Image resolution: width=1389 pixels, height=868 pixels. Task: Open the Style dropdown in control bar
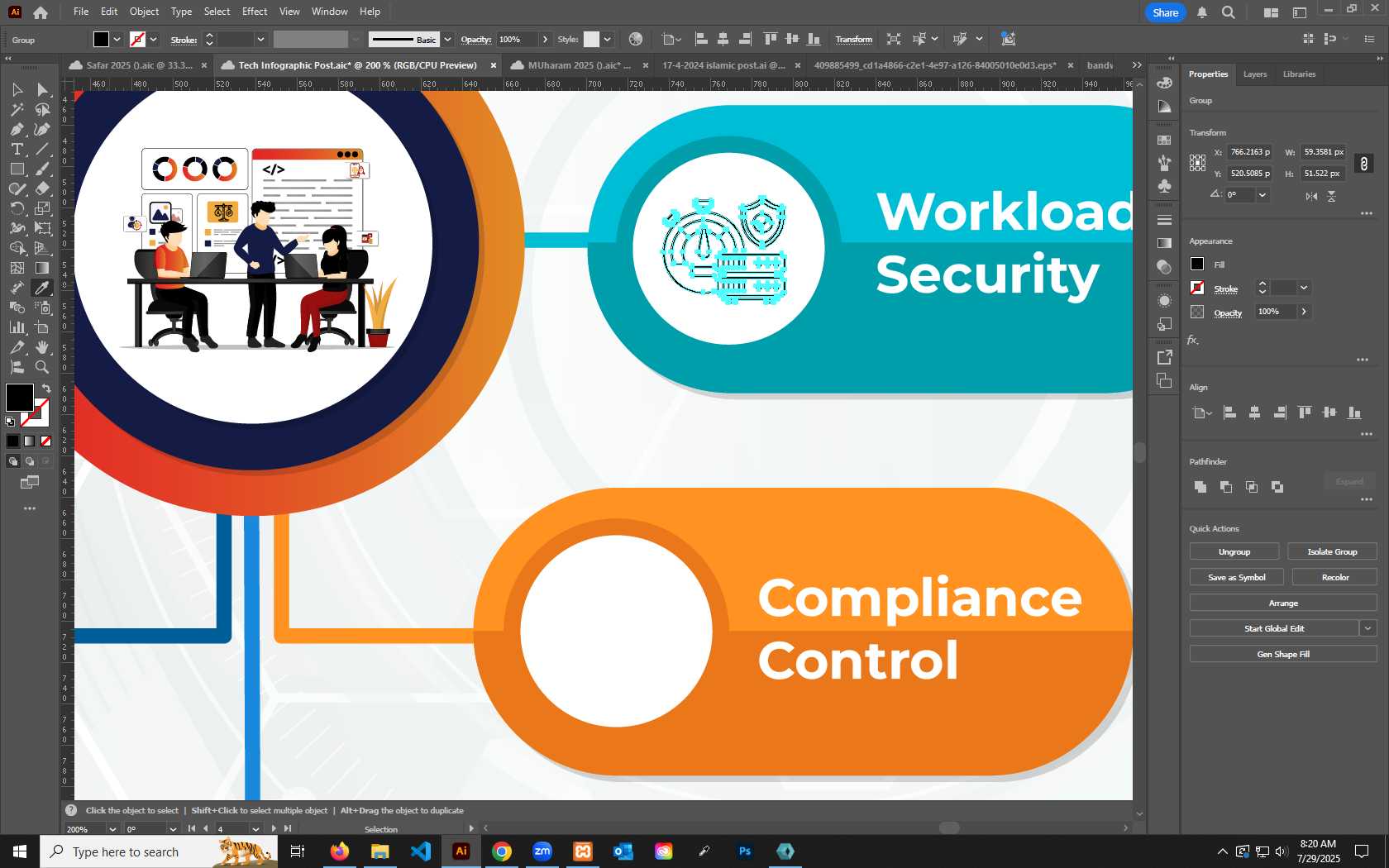(x=607, y=39)
